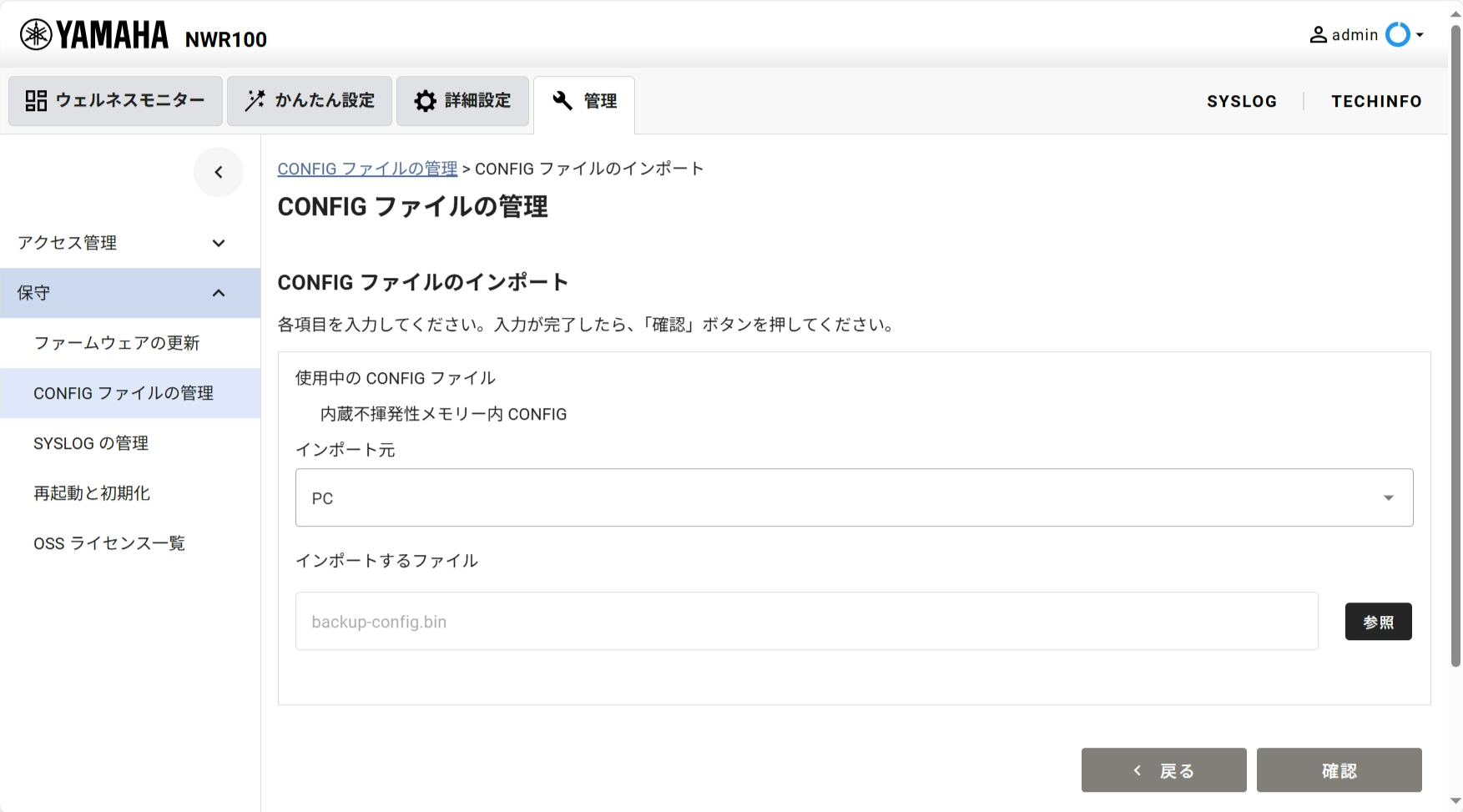The image size is (1463, 812).
Task: Select ファームウェアの更新 in the sidebar
Action: (117, 343)
